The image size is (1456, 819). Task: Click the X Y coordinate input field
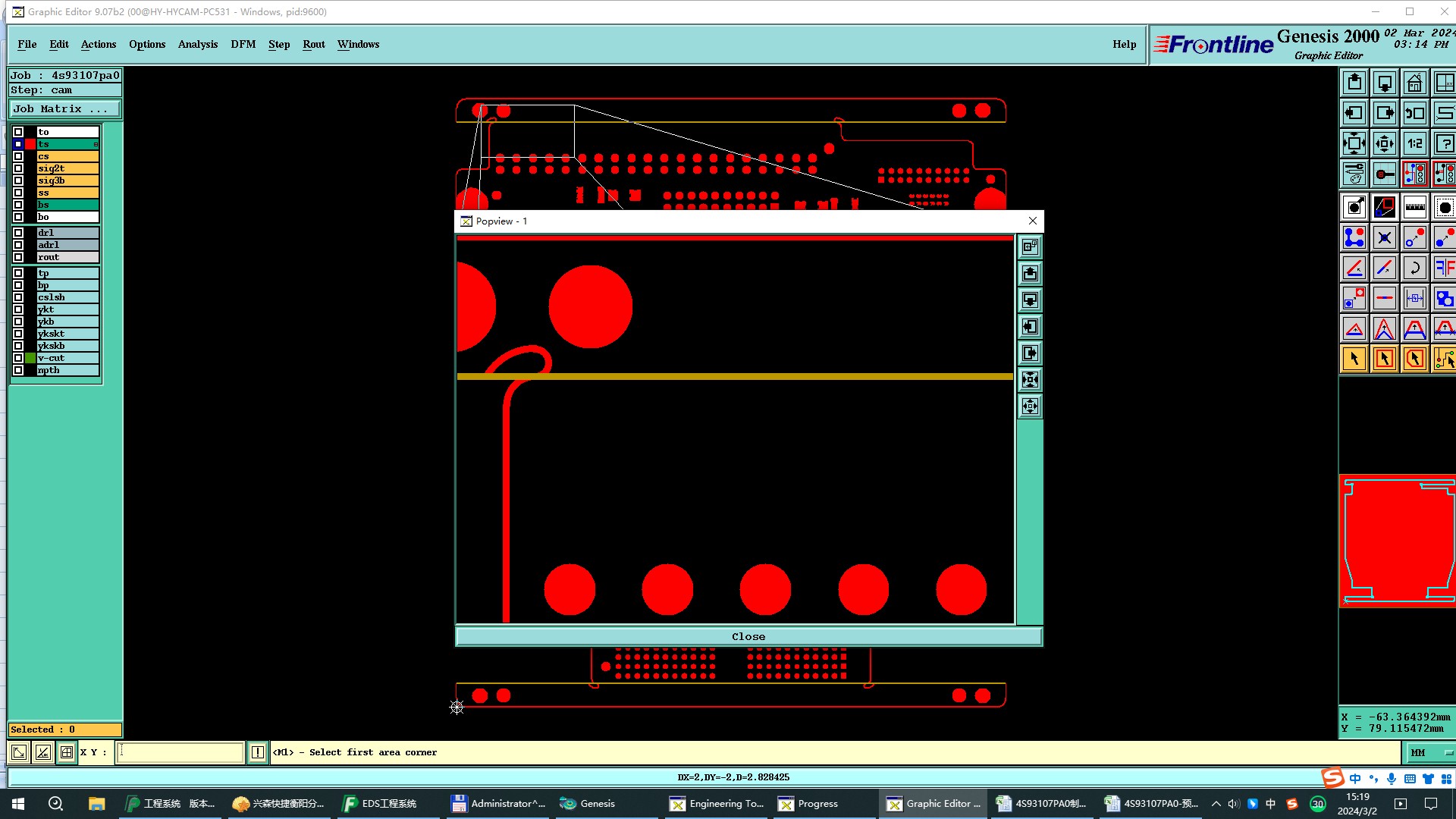pyautogui.click(x=180, y=752)
